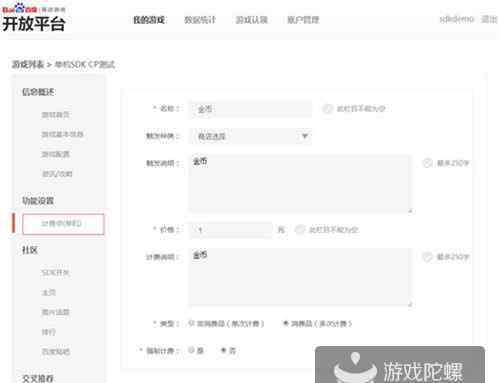Click the 最多250字 icon next to first textarea
Screen dimensions: 500x383
tap(427, 163)
